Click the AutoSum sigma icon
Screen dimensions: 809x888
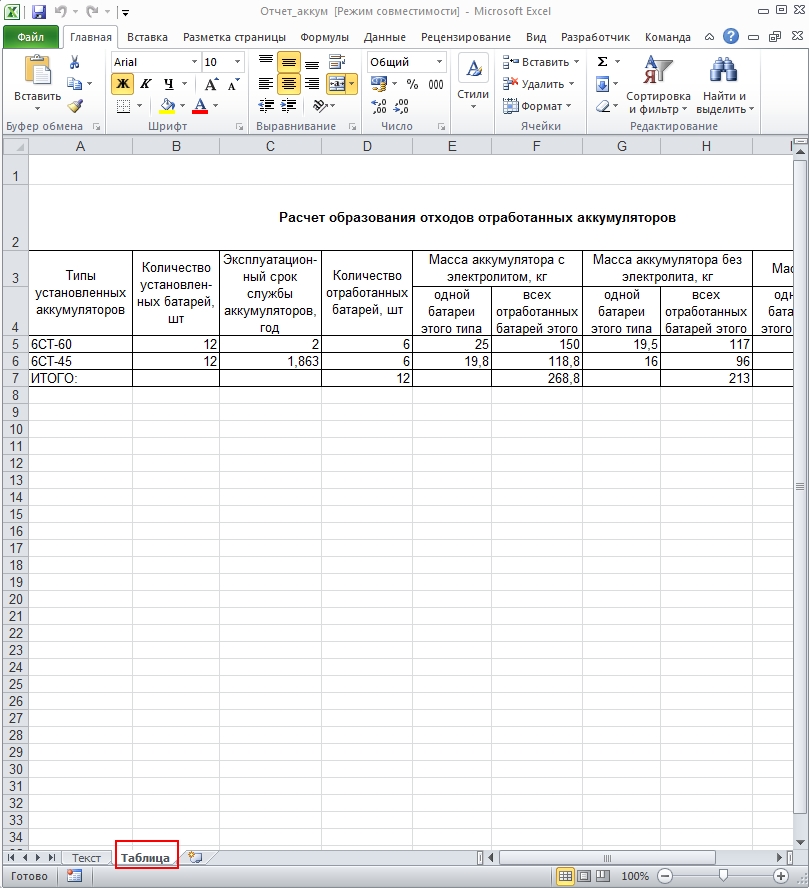(603, 61)
